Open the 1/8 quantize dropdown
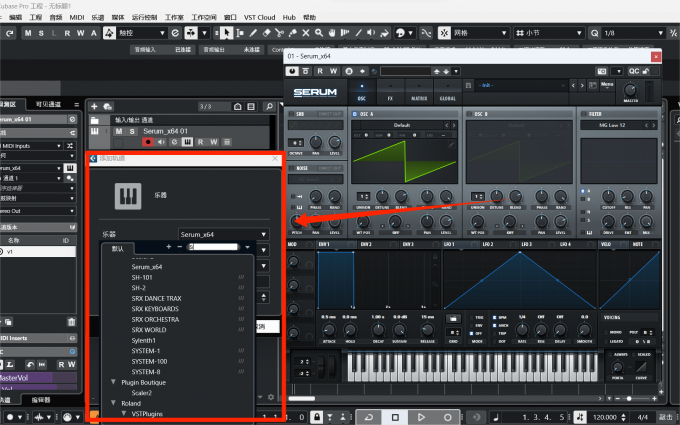 633,33
